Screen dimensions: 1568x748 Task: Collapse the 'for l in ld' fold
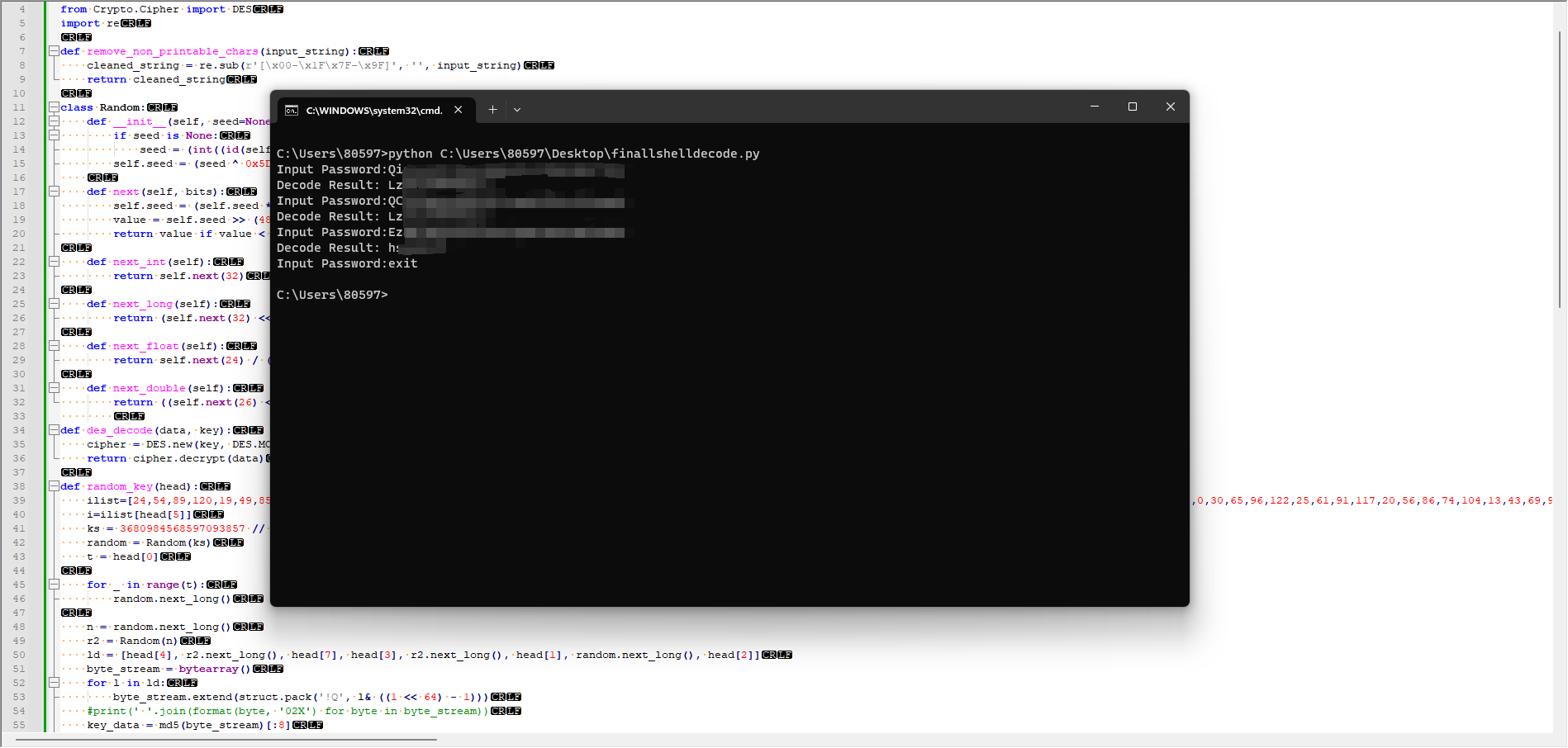53,683
